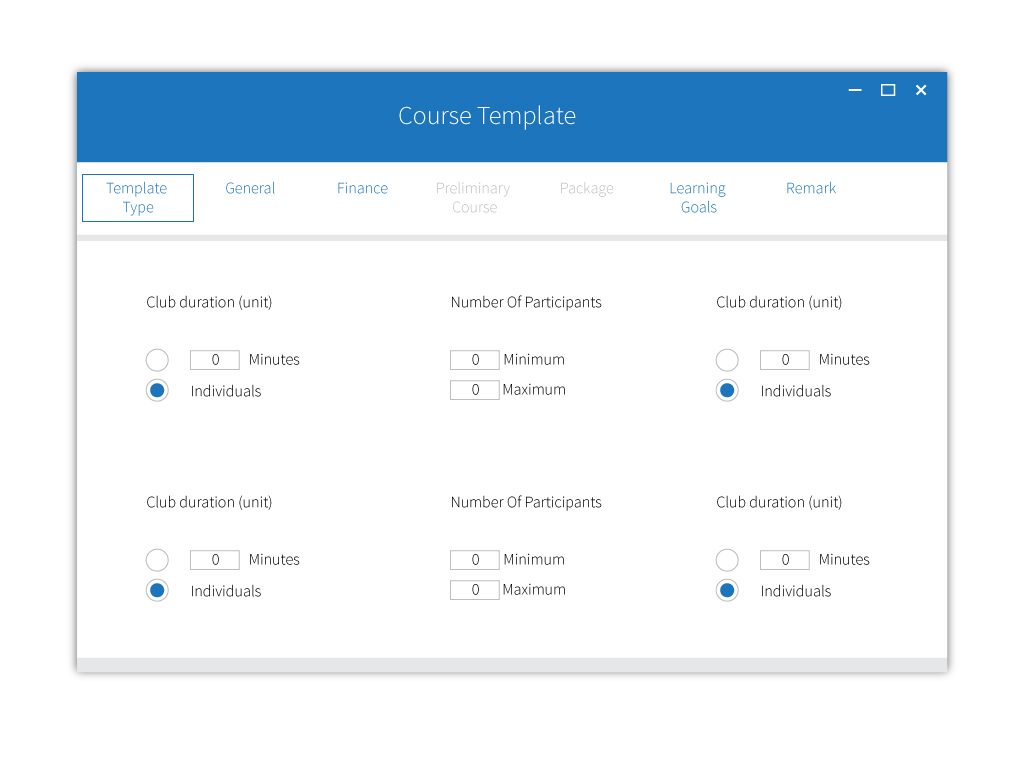The image size is (1024, 768).
Task: Click the Minimum field in upper Participants group
Action: coord(475,360)
